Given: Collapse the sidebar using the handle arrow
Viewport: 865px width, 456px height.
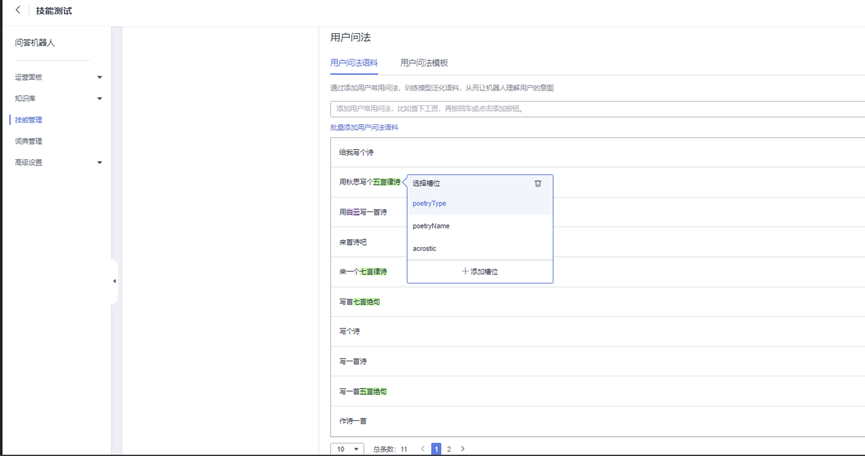Looking at the screenshot, I should (x=114, y=281).
